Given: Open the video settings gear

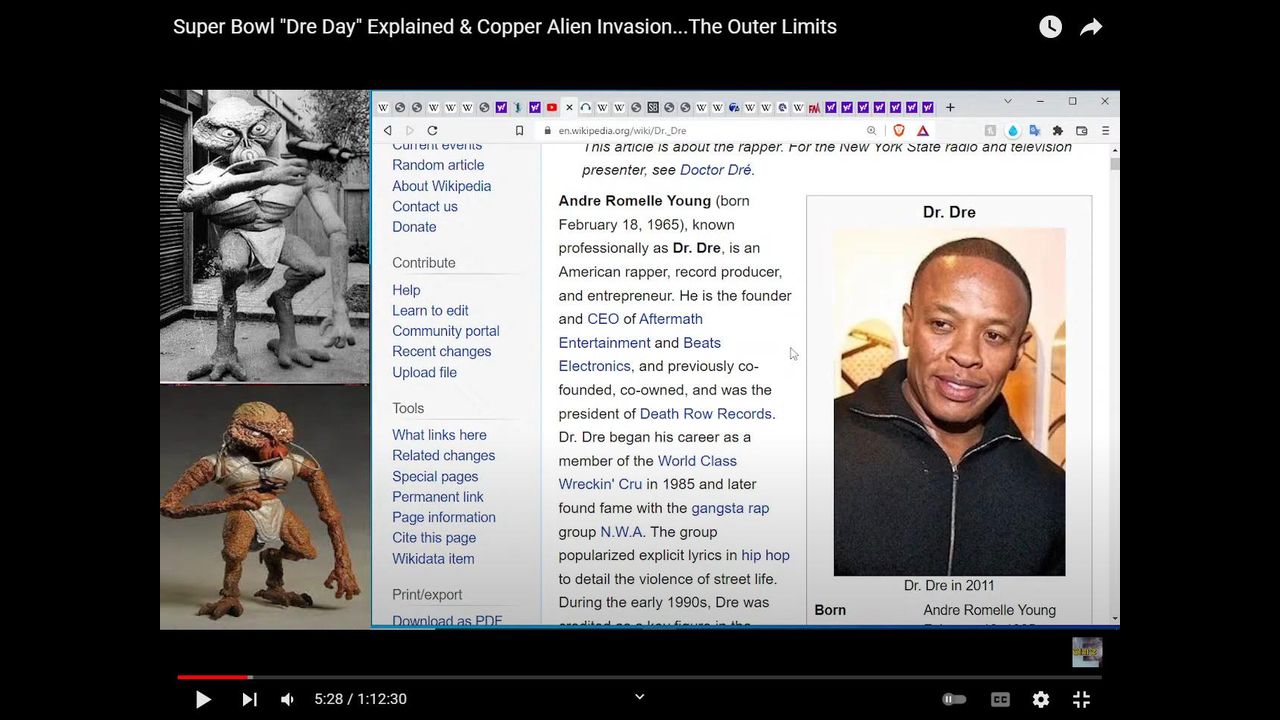Looking at the screenshot, I should coord(1041,699).
